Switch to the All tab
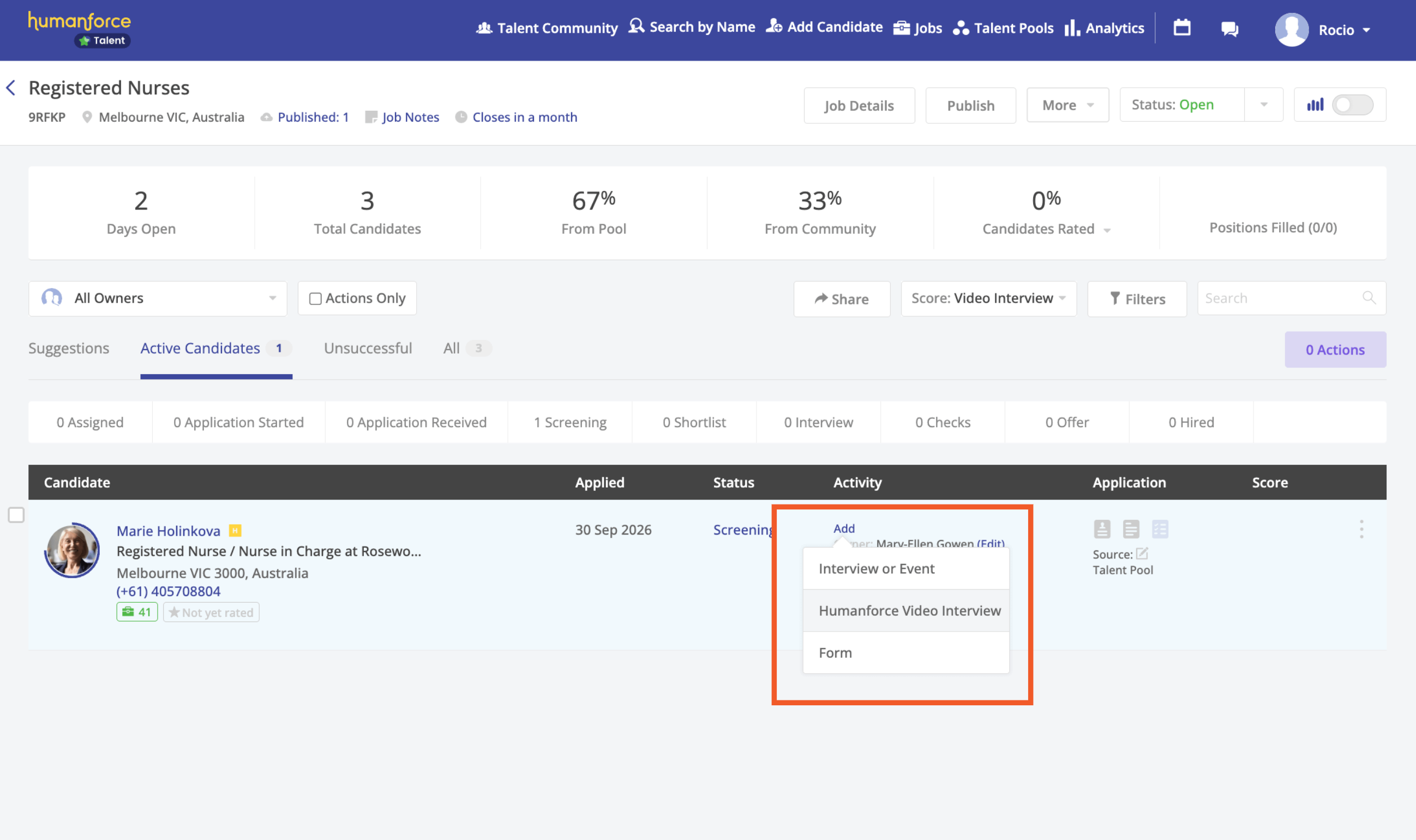 point(467,348)
